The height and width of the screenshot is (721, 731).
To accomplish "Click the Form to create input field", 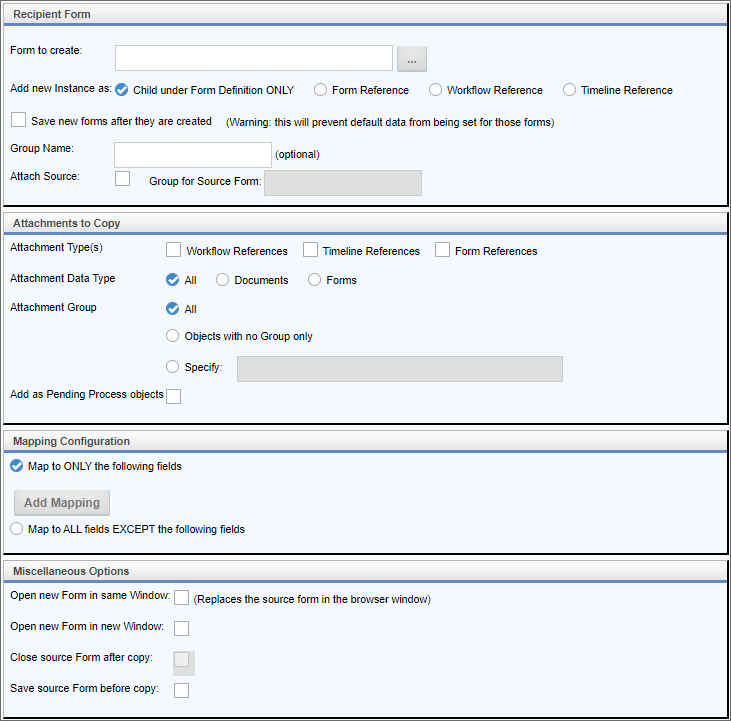I will coord(253,58).
